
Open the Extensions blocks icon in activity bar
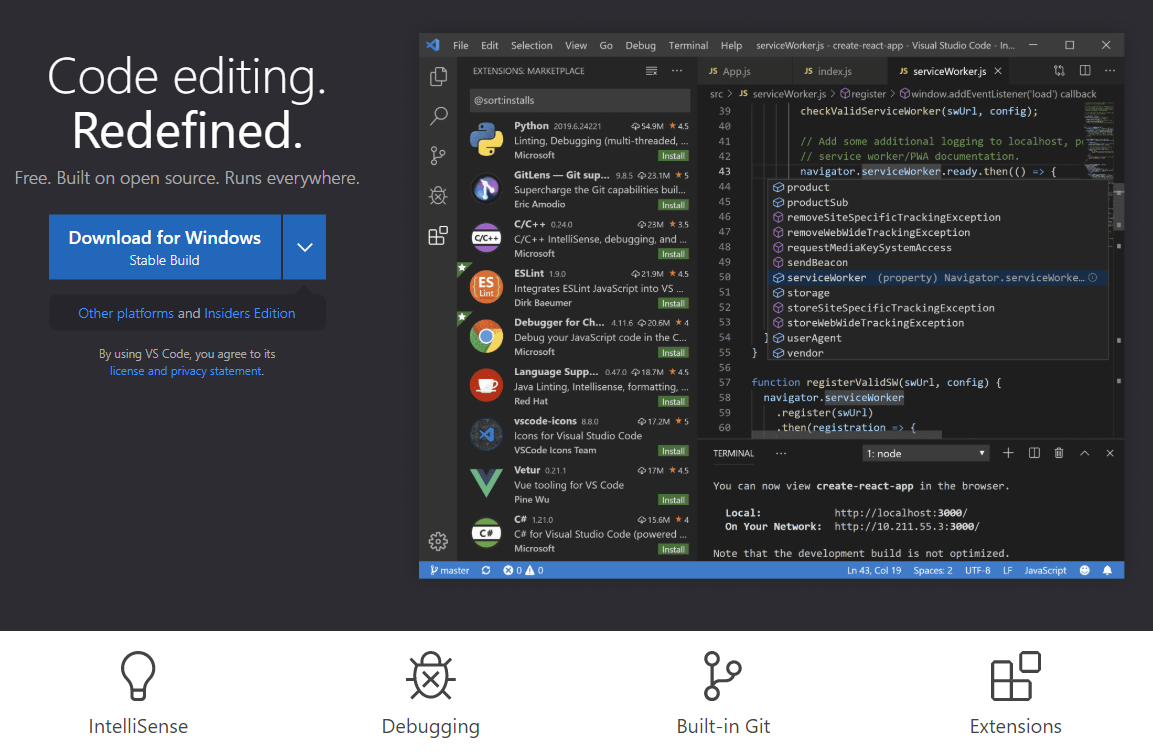[x=438, y=235]
